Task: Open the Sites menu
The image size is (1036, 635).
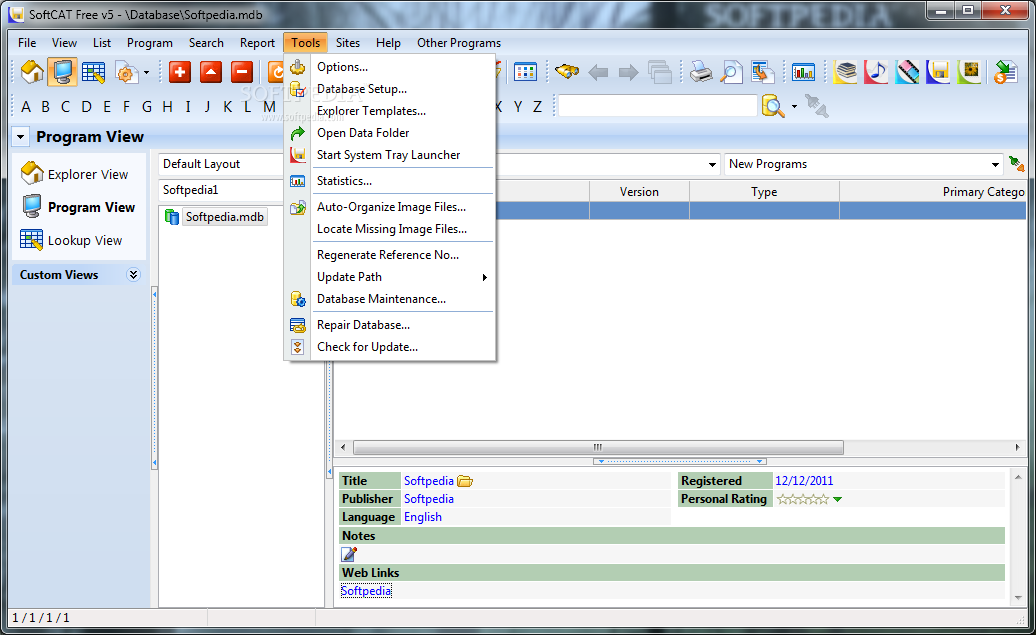Action: [x=348, y=43]
